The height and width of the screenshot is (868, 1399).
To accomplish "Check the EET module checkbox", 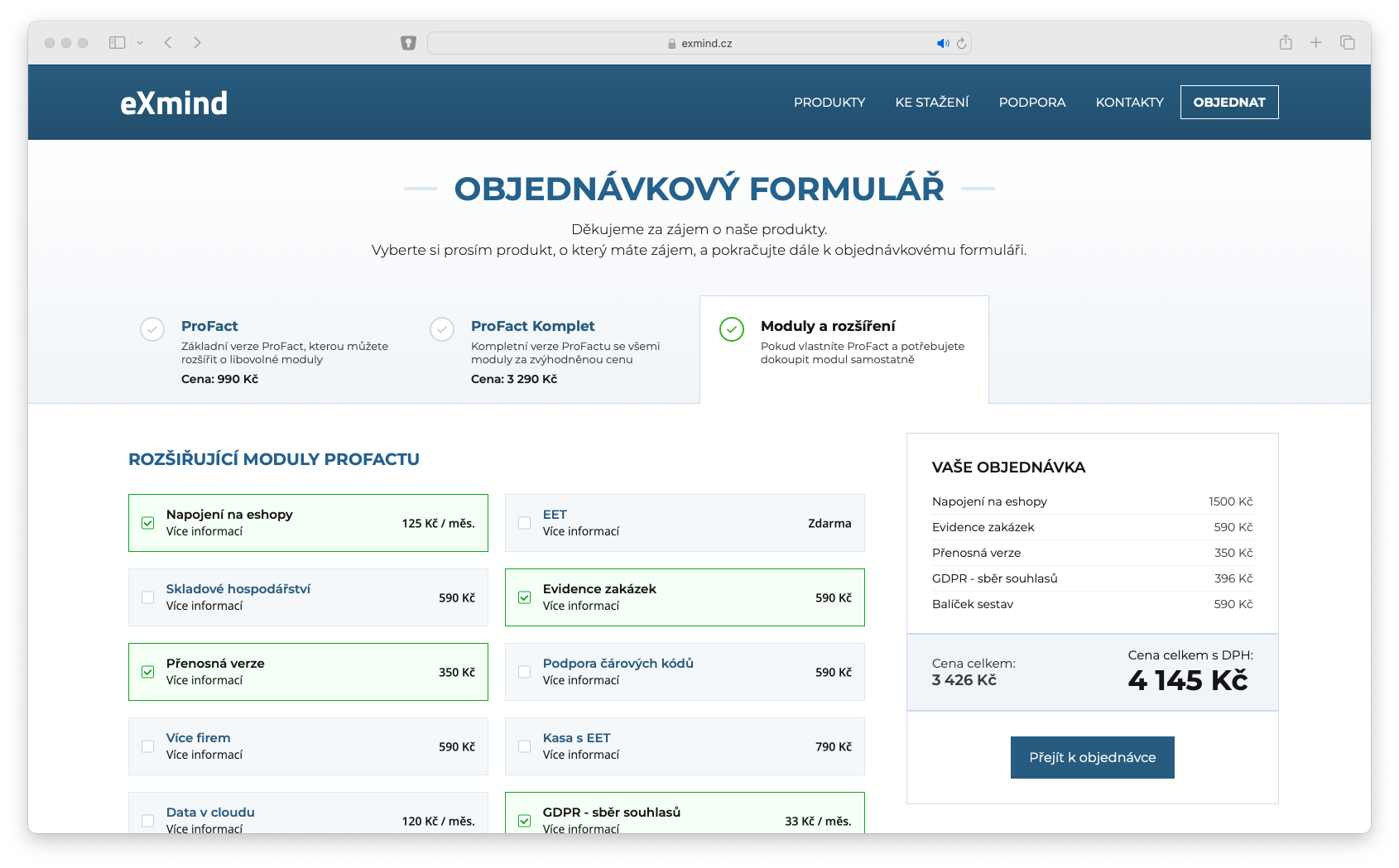I will pyautogui.click(x=525, y=523).
